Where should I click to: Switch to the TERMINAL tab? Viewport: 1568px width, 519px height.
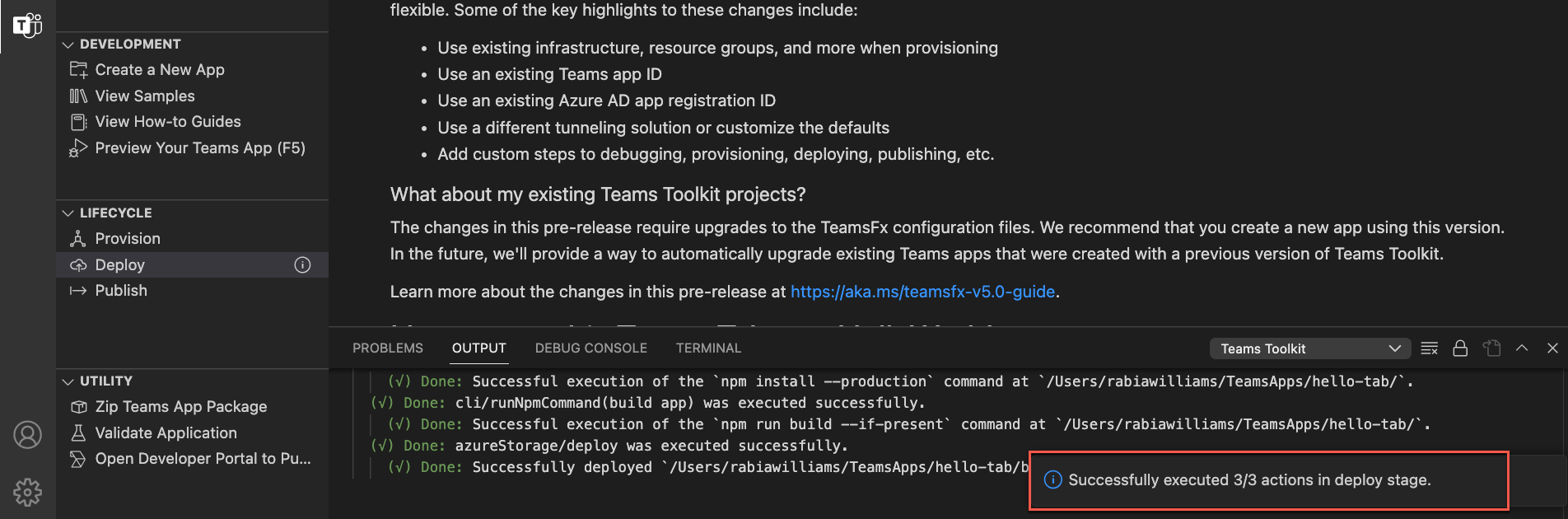(708, 348)
